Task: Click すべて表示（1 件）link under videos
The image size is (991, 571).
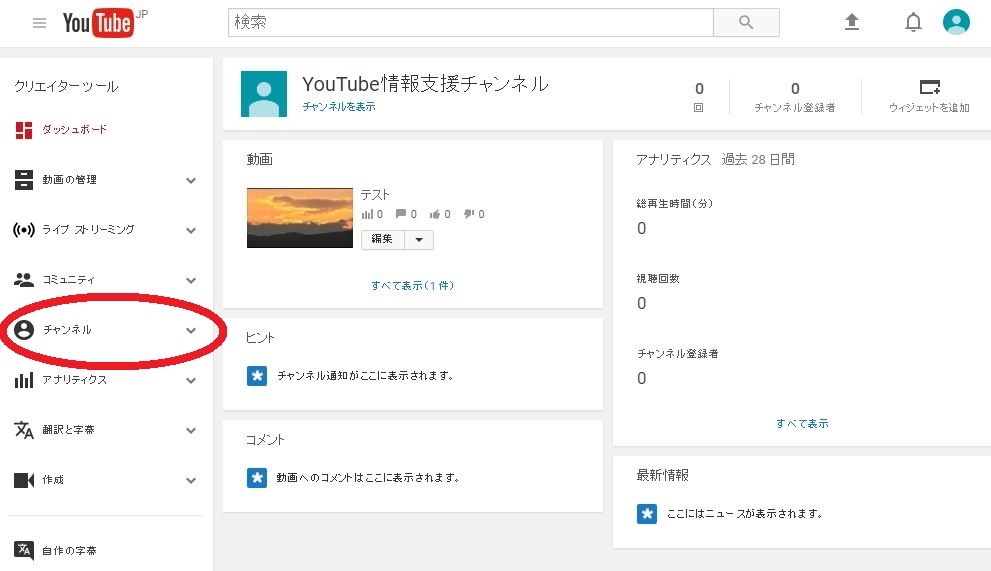Action: [x=413, y=285]
